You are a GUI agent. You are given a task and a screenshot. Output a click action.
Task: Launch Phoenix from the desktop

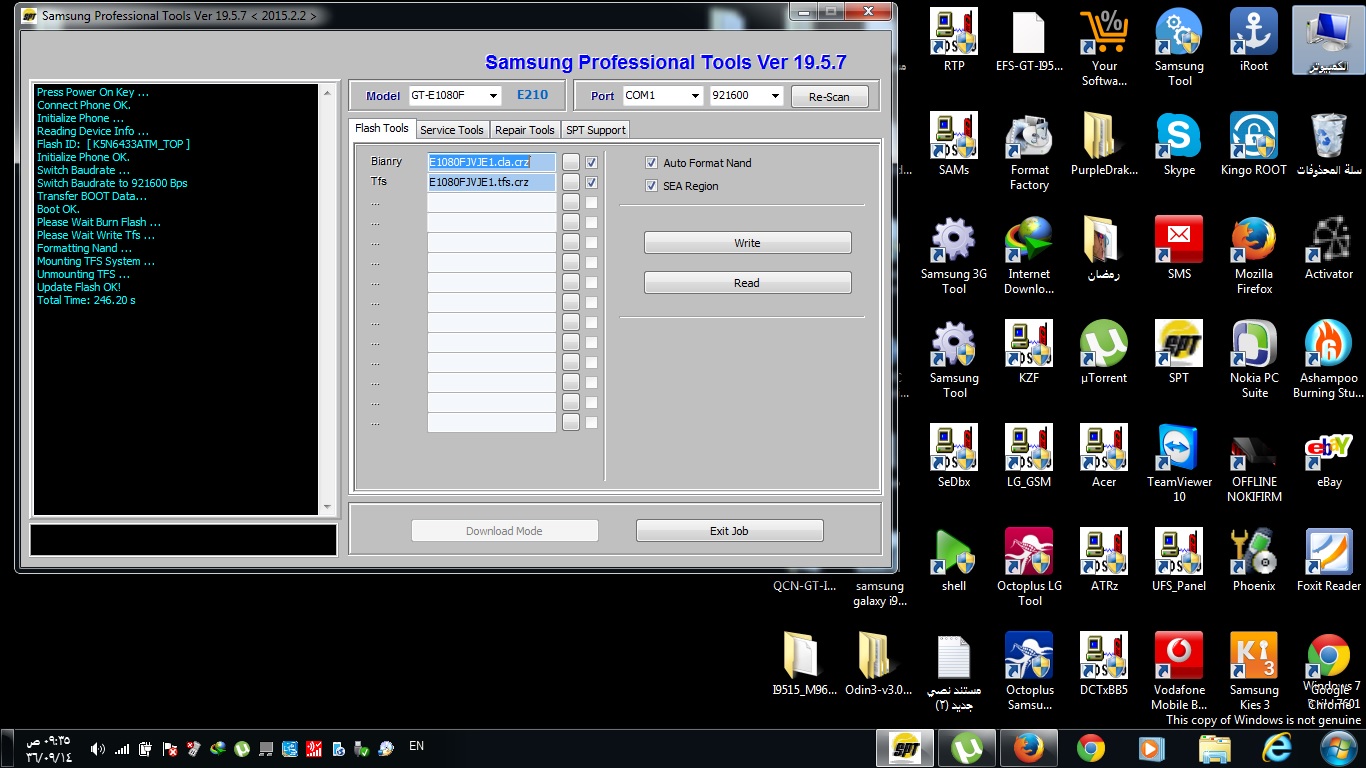[x=1254, y=560]
